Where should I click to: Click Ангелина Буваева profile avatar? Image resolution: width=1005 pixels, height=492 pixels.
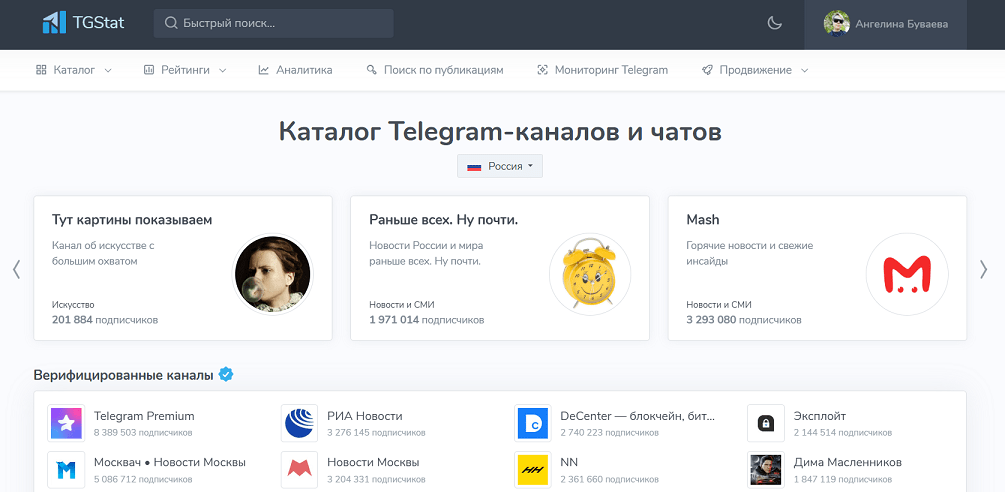(x=836, y=24)
